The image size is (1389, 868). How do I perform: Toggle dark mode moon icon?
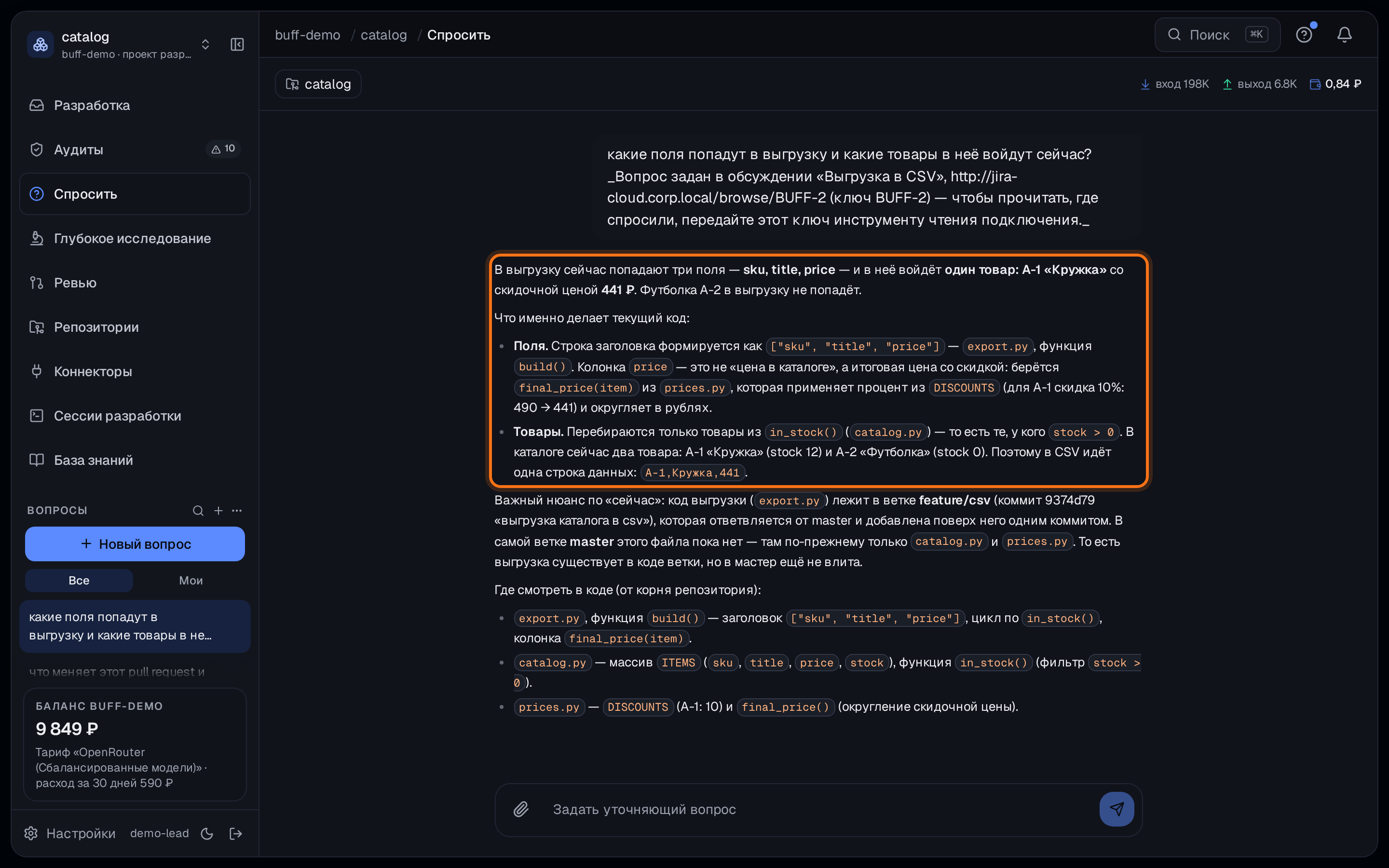[207, 834]
